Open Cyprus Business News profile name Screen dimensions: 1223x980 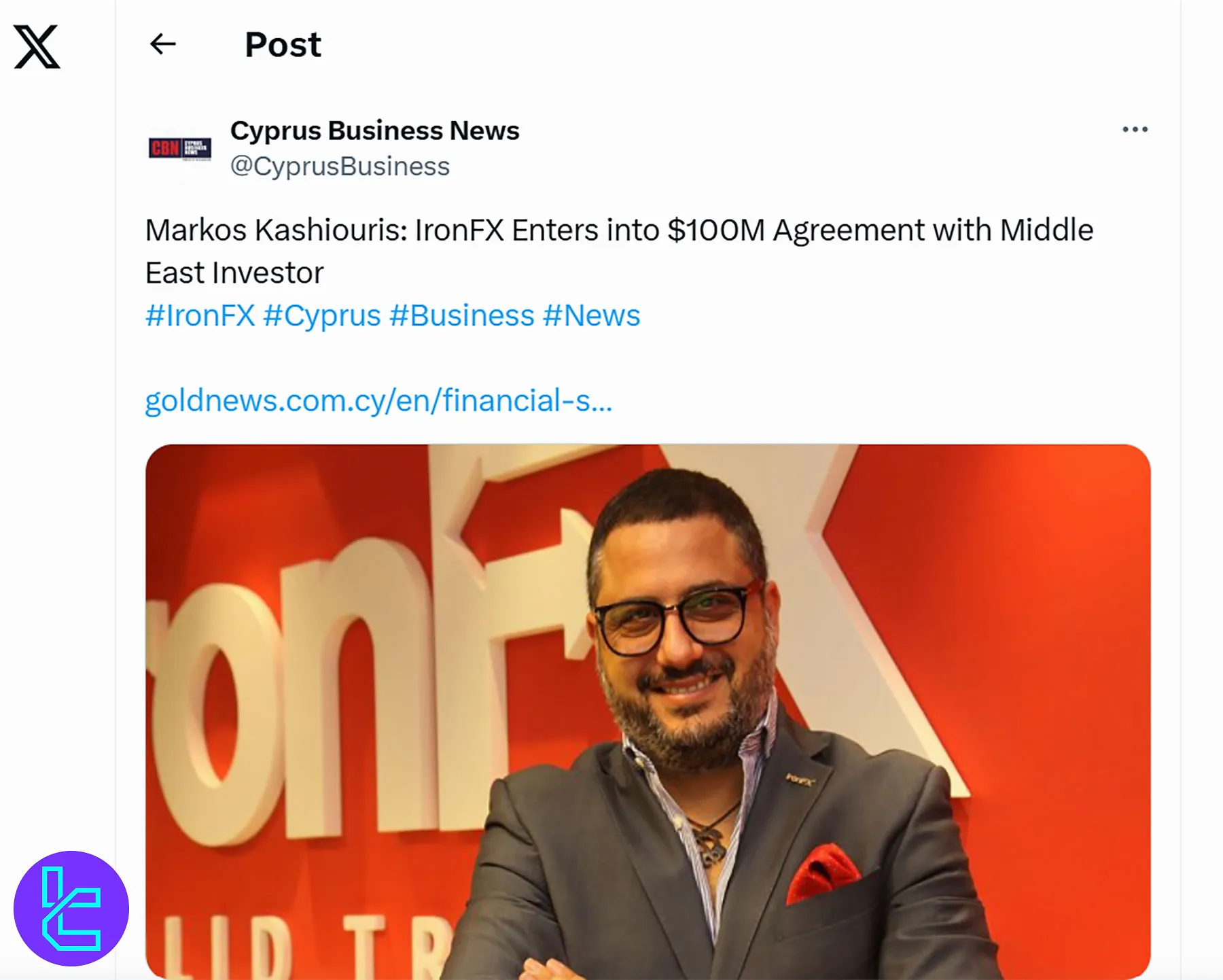(x=374, y=130)
